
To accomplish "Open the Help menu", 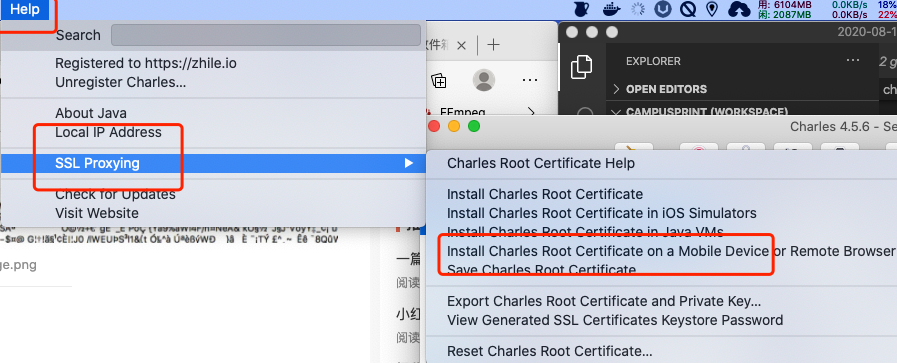I will (x=24, y=9).
